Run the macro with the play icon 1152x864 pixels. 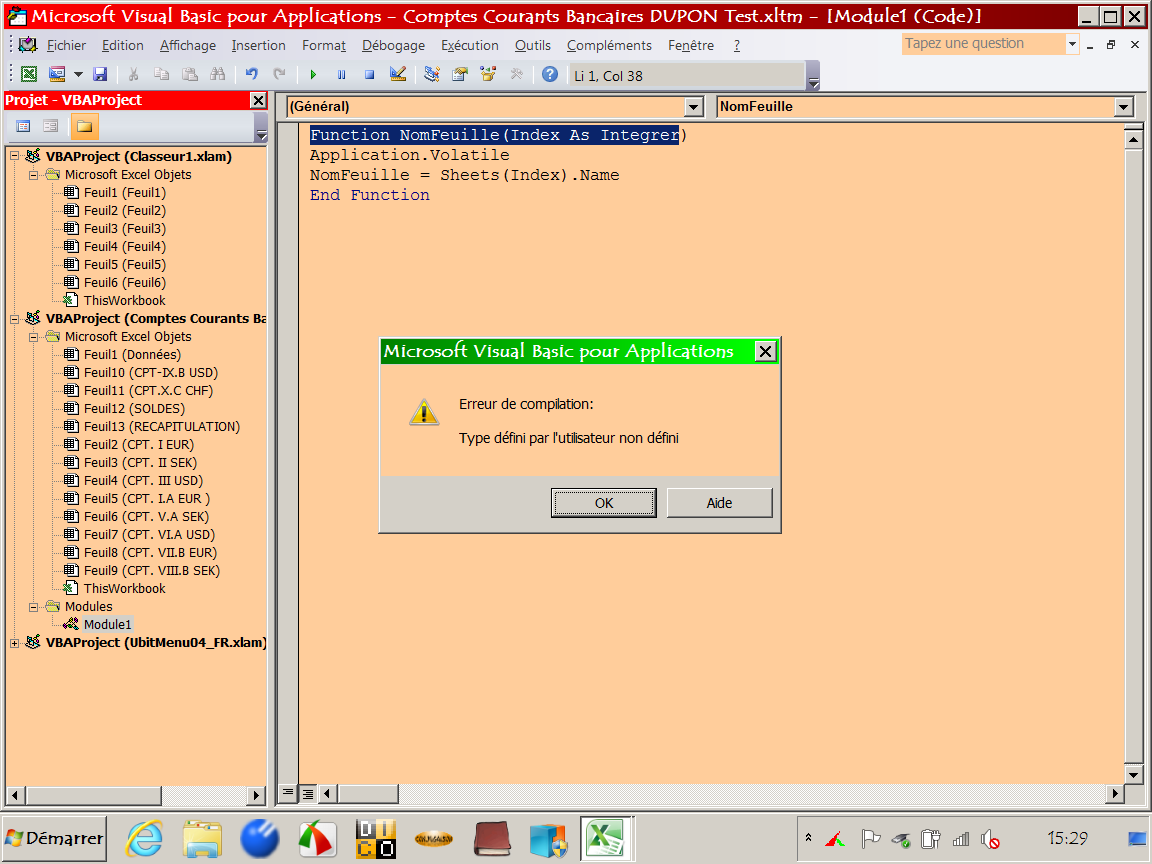(x=314, y=74)
